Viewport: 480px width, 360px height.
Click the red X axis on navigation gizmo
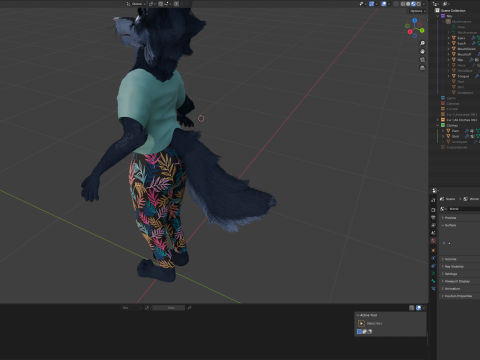(410, 32)
